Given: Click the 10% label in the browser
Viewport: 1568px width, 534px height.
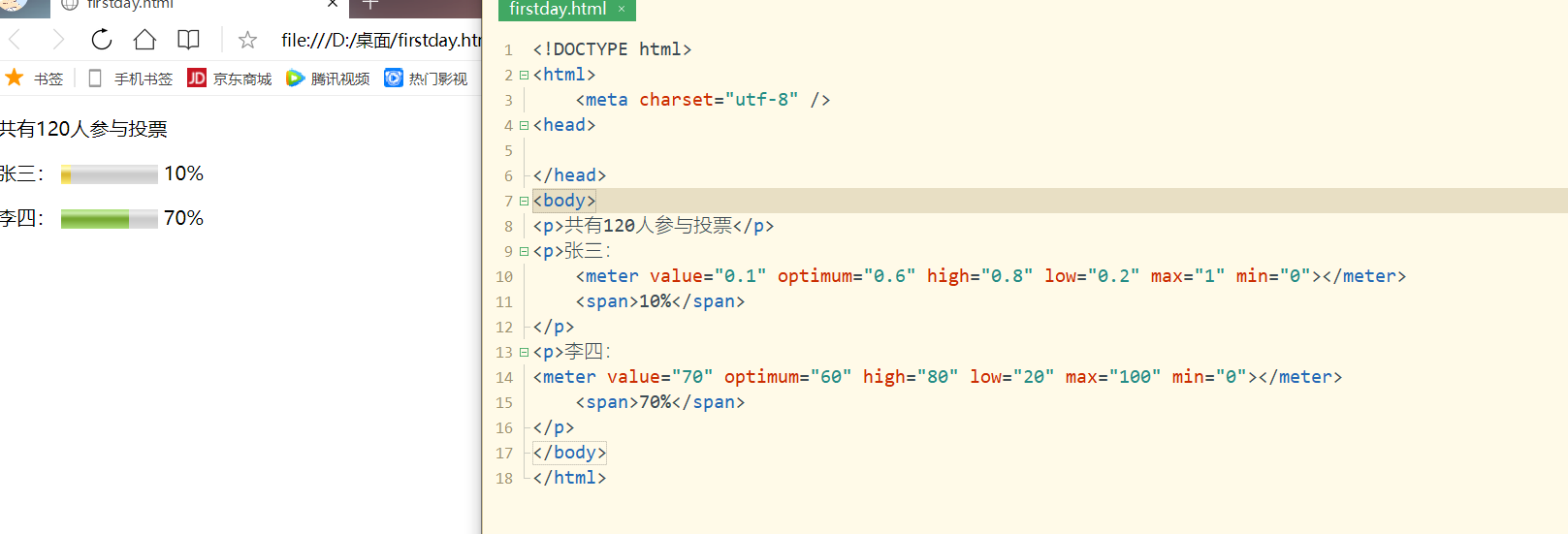Looking at the screenshot, I should pos(184,173).
